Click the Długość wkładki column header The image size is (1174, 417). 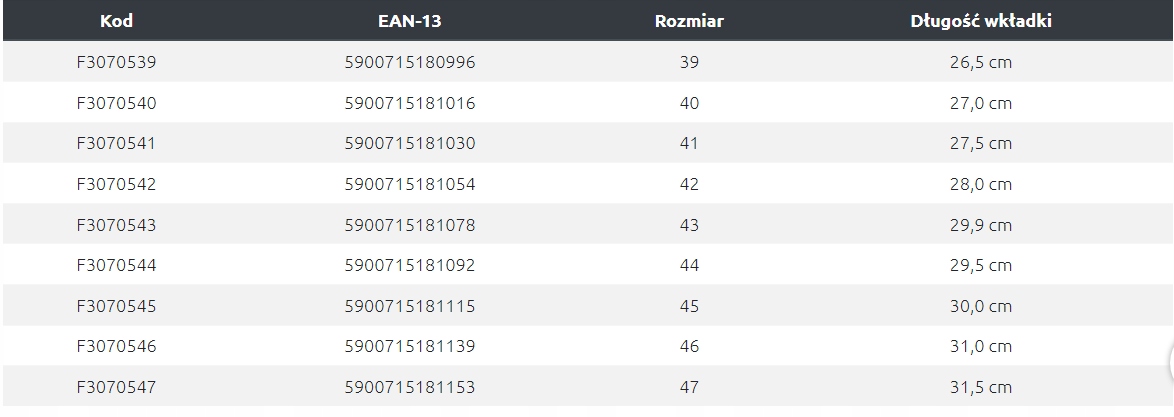pyautogui.click(x=980, y=21)
